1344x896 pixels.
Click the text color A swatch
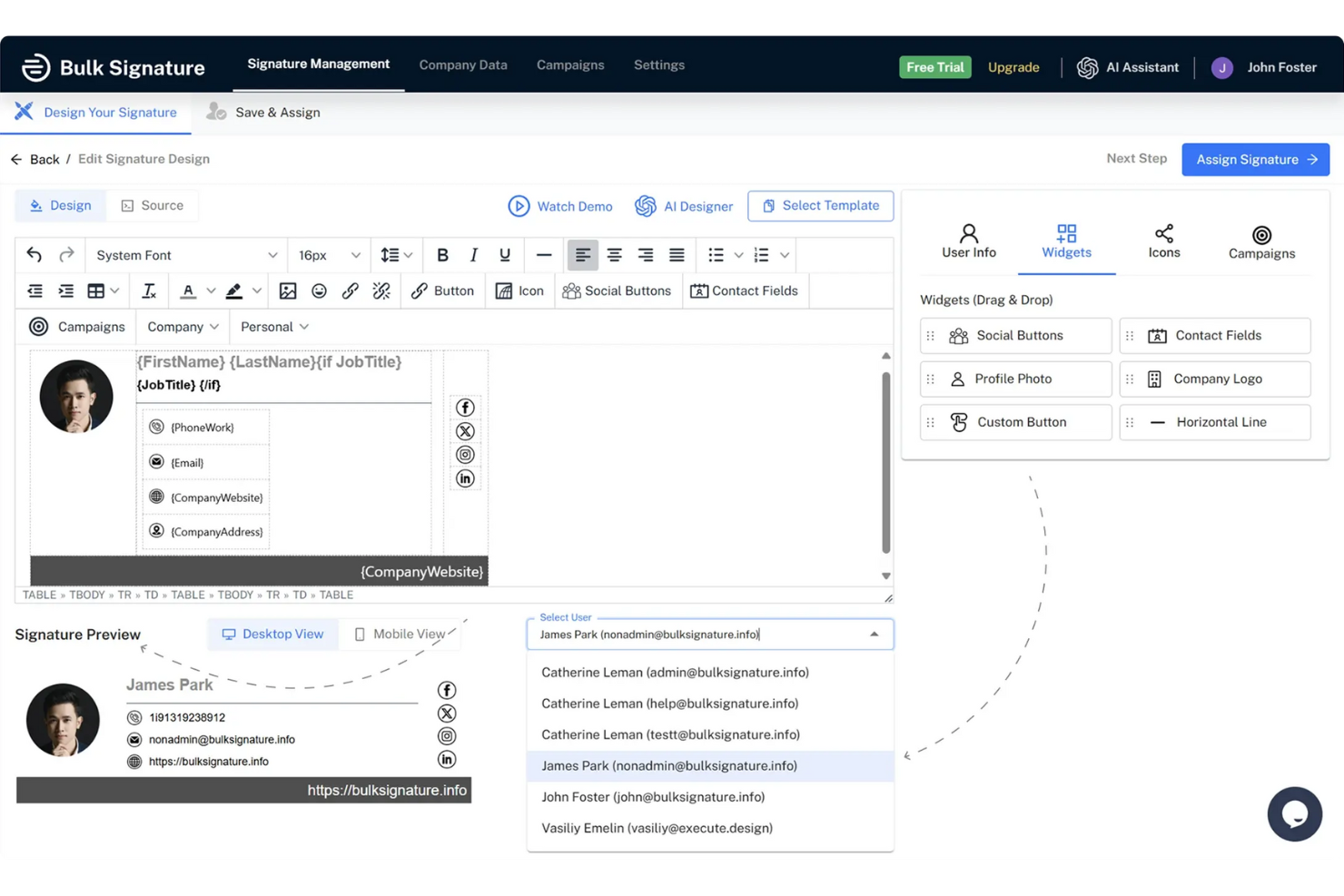click(188, 290)
